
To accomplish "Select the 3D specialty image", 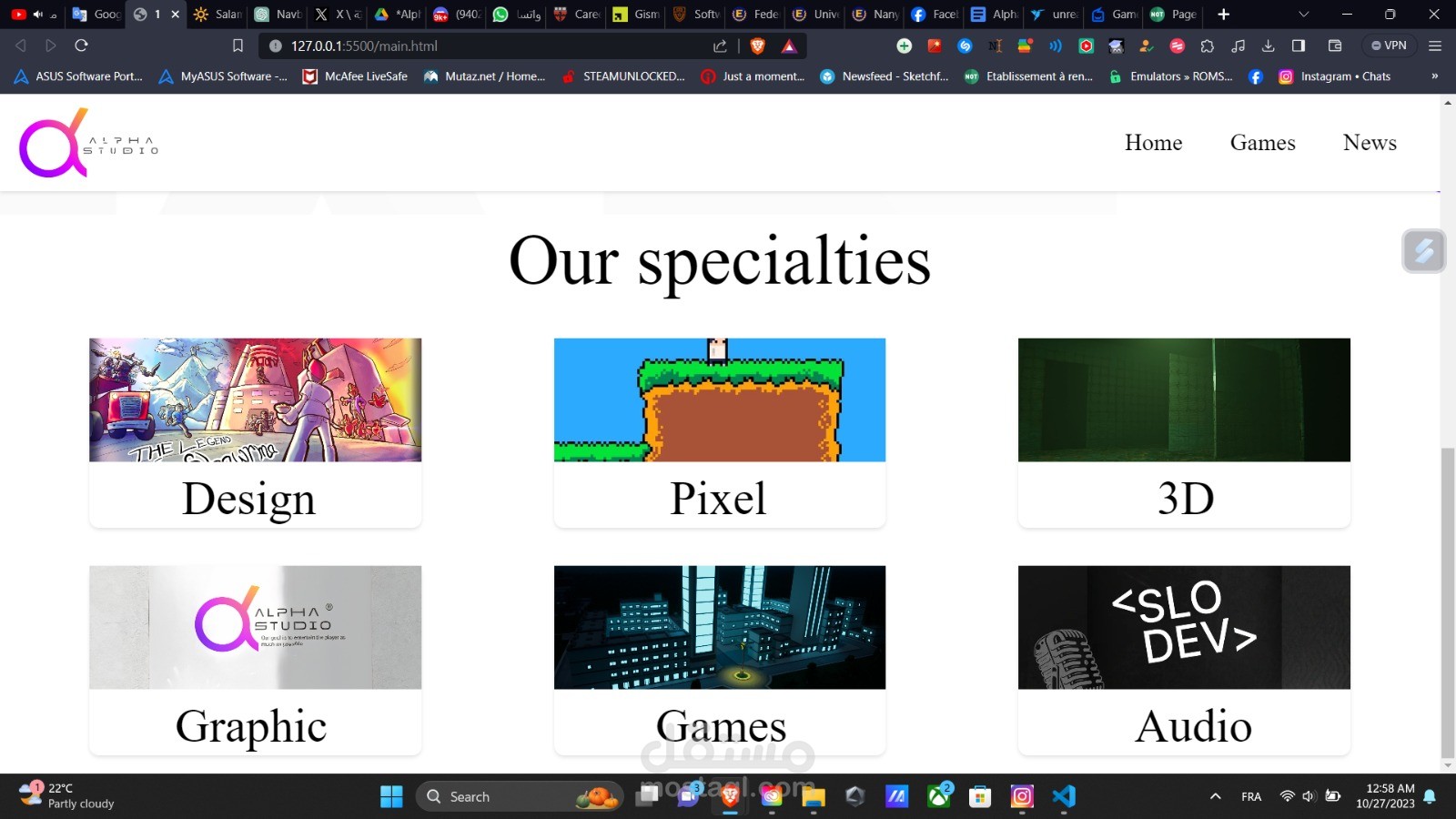I will [x=1184, y=399].
